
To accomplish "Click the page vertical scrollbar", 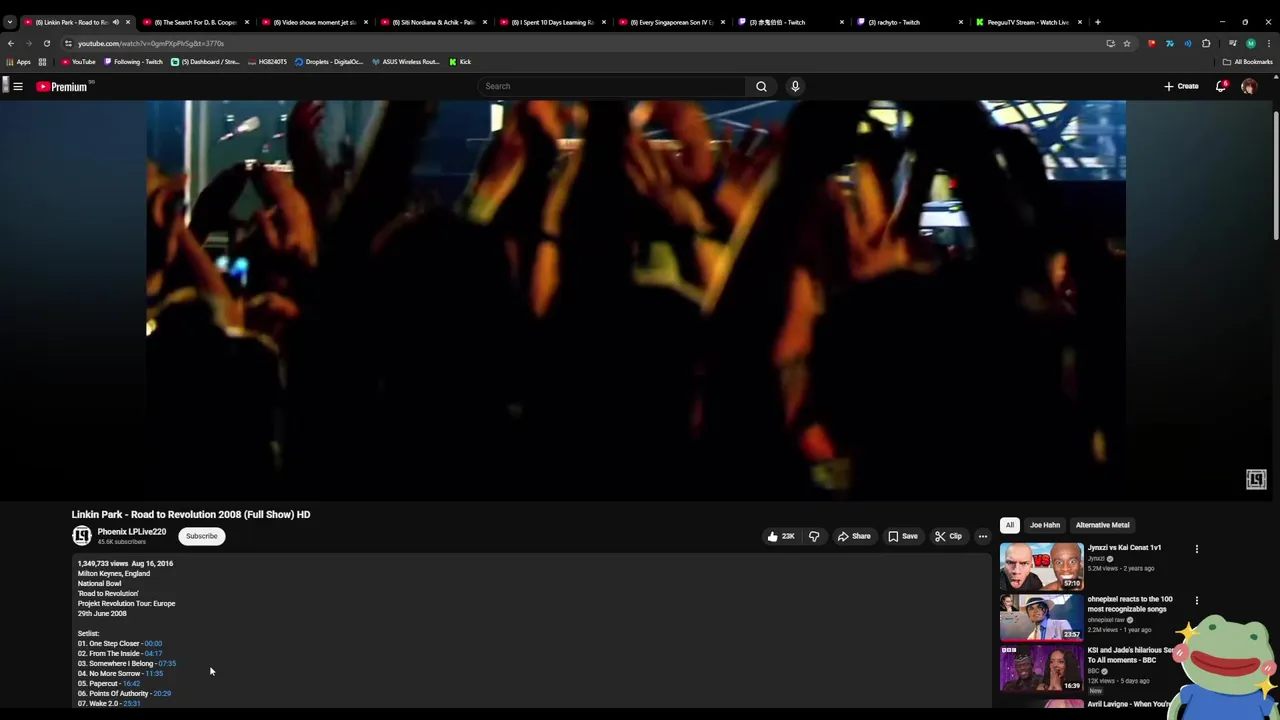I will (x=1276, y=175).
